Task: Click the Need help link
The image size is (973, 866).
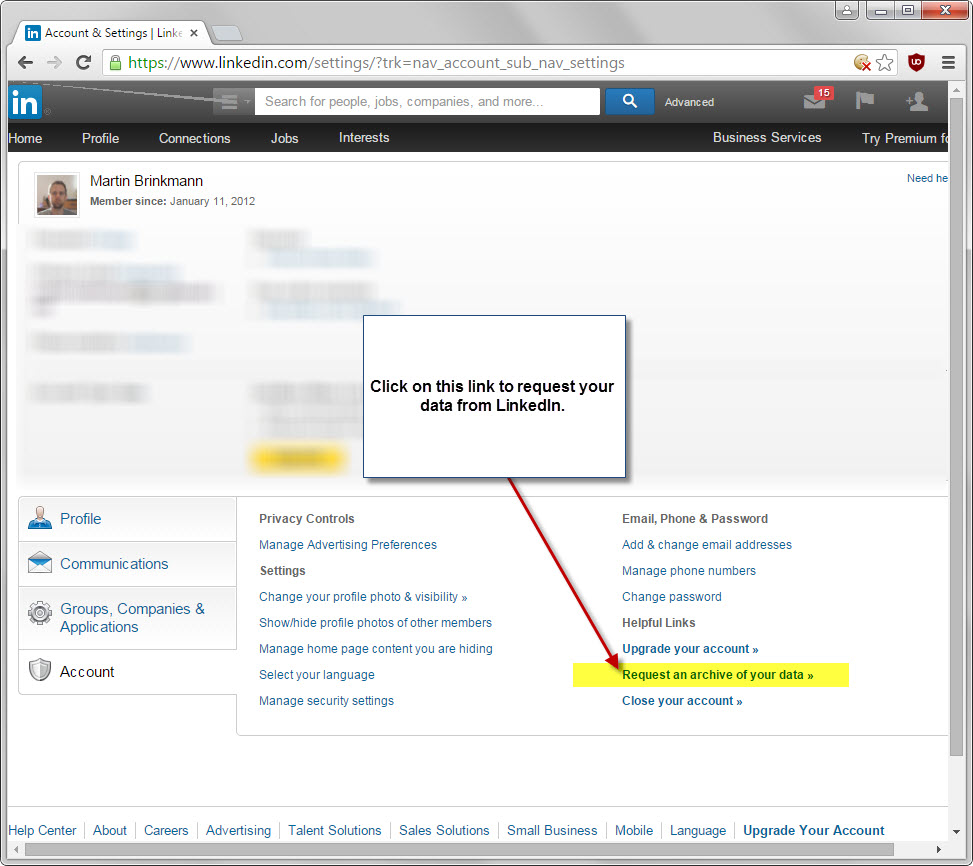Action: tap(927, 179)
